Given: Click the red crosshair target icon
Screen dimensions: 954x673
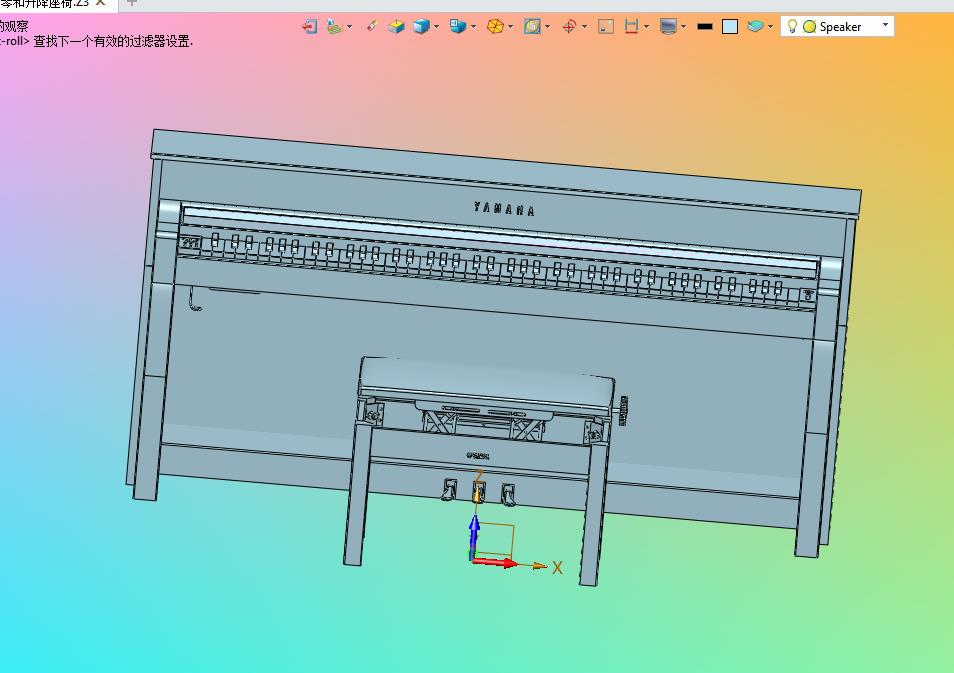Looking at the screenshot, I should click(569, 26).
